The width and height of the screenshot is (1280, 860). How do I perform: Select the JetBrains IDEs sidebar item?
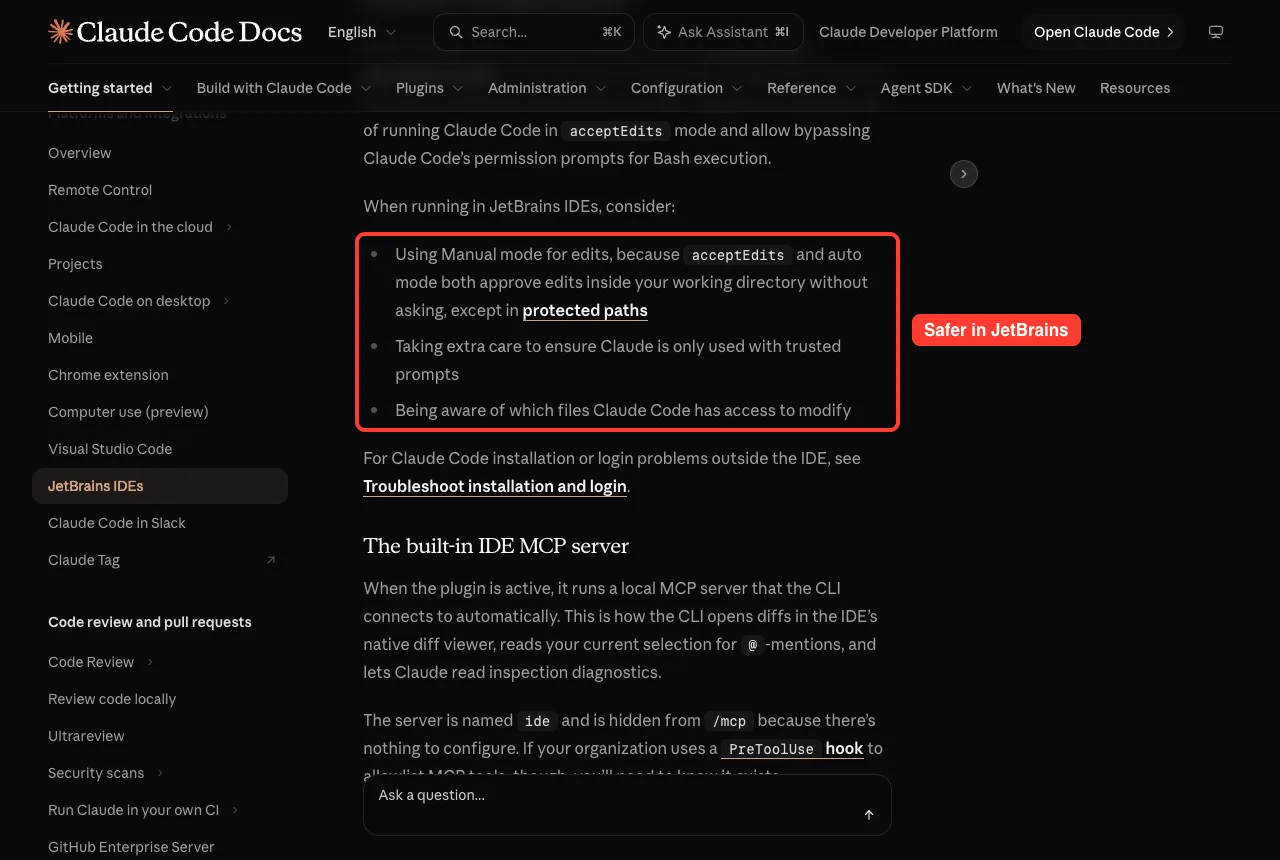[160, 486]
